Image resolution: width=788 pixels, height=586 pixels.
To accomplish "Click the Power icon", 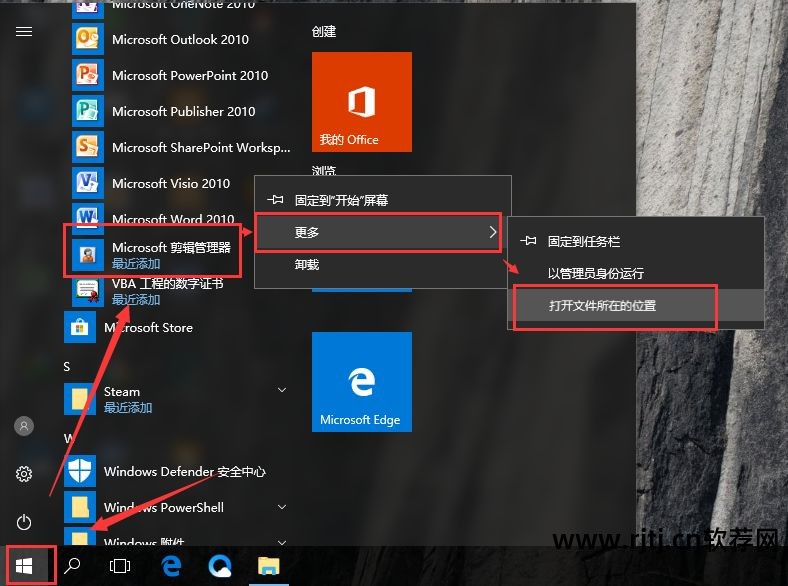I will (24, 522).
